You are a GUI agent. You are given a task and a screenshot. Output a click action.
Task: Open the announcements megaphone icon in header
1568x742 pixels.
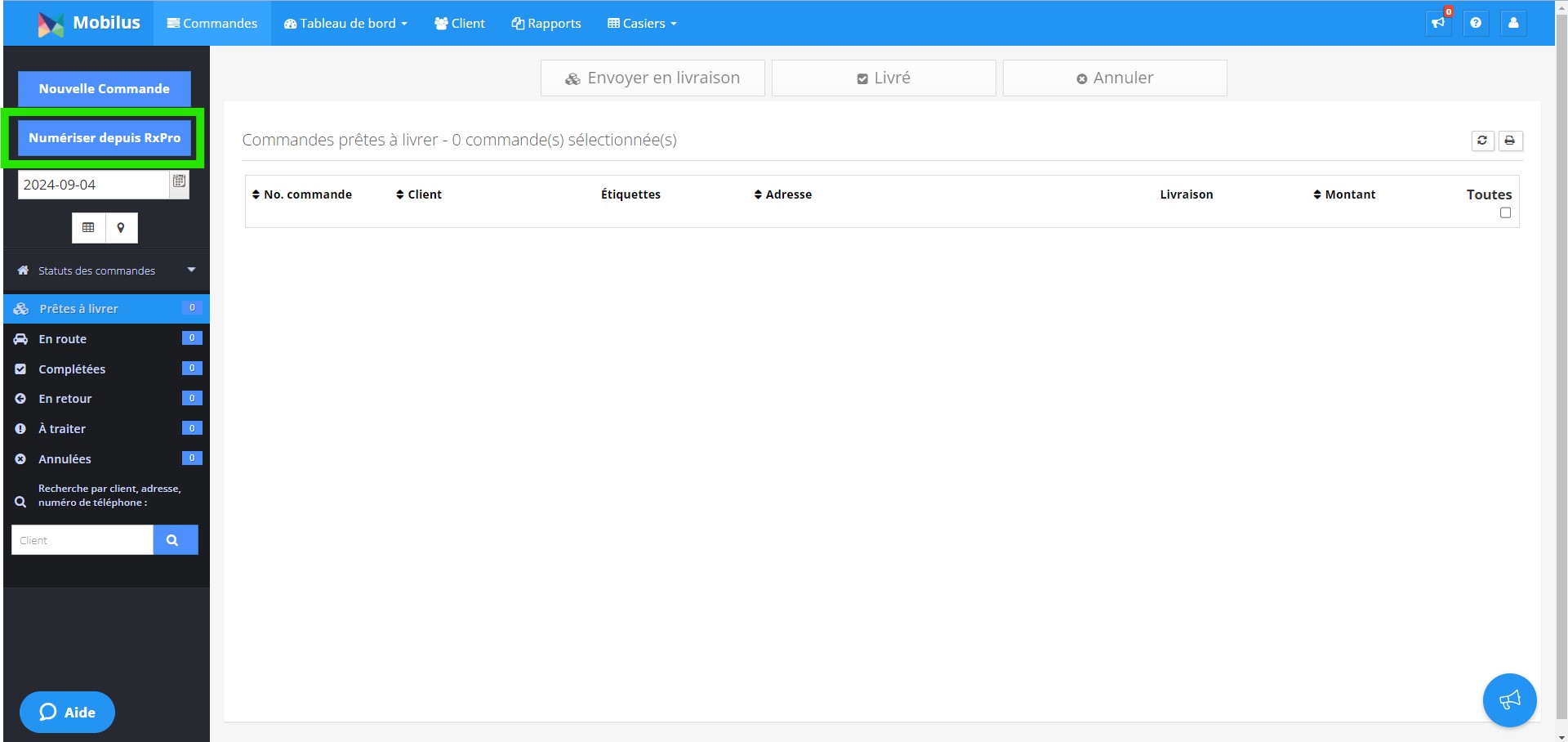pos(1438,23)
